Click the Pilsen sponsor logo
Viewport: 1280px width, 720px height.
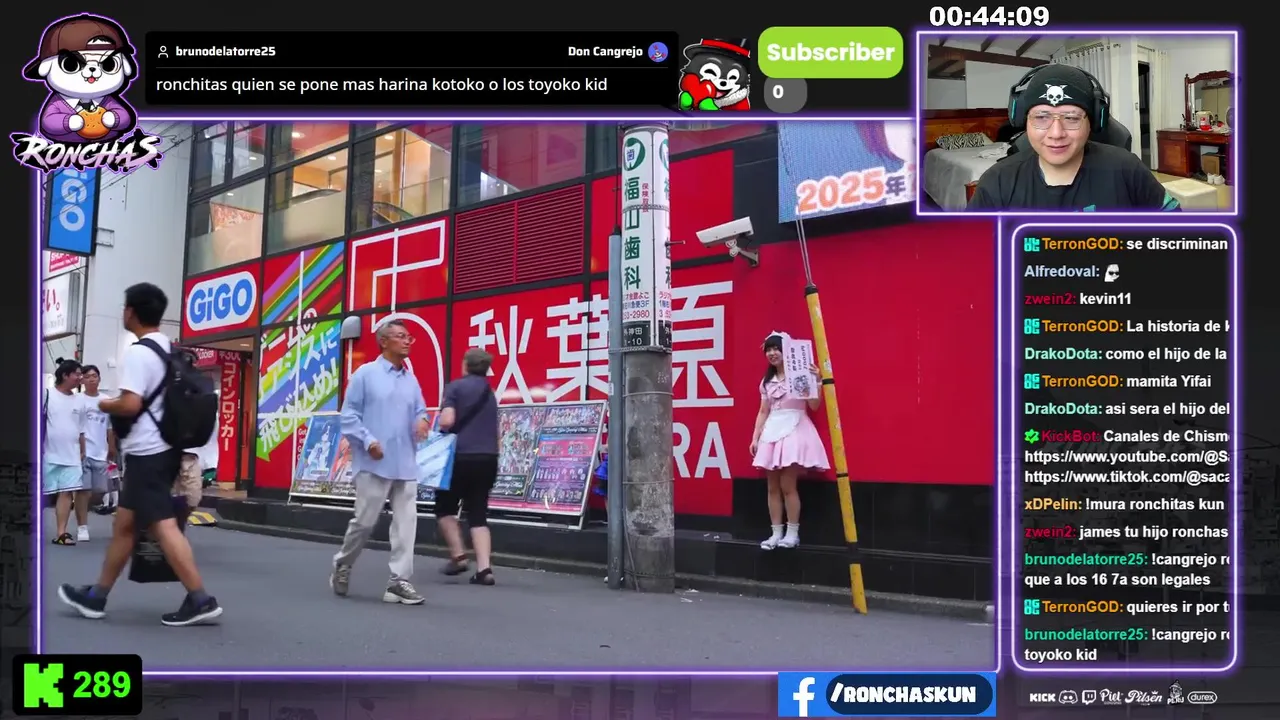coord(1144,696)
